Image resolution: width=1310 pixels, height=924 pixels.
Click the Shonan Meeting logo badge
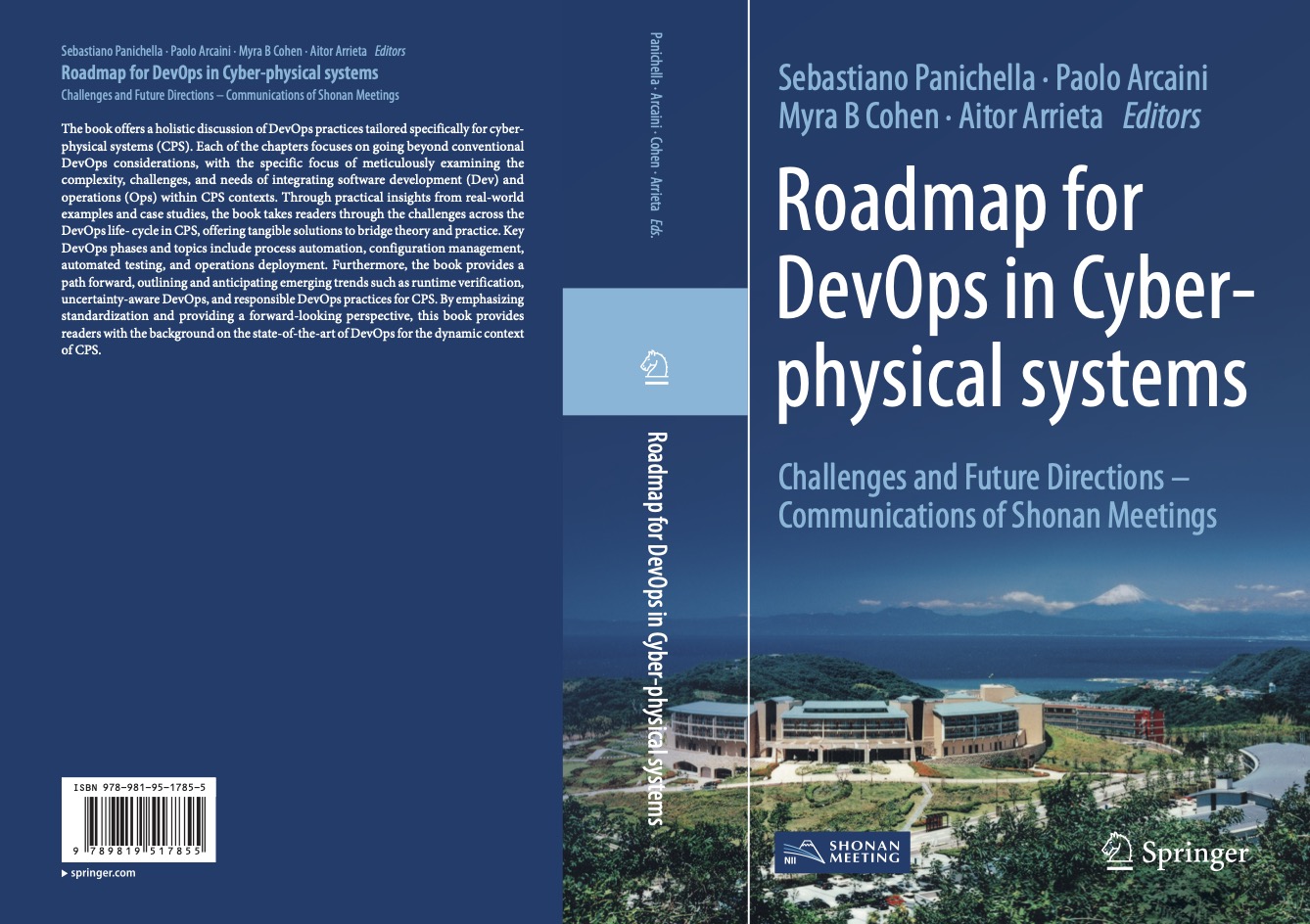pos(841,852)
